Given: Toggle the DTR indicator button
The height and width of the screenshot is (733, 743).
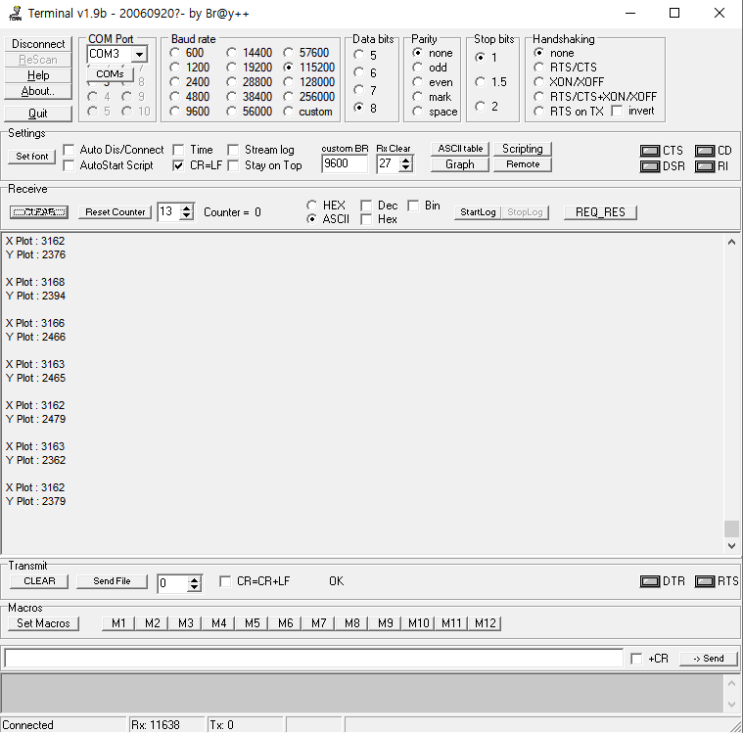Looking at the screenshot, I should [650, 581].
